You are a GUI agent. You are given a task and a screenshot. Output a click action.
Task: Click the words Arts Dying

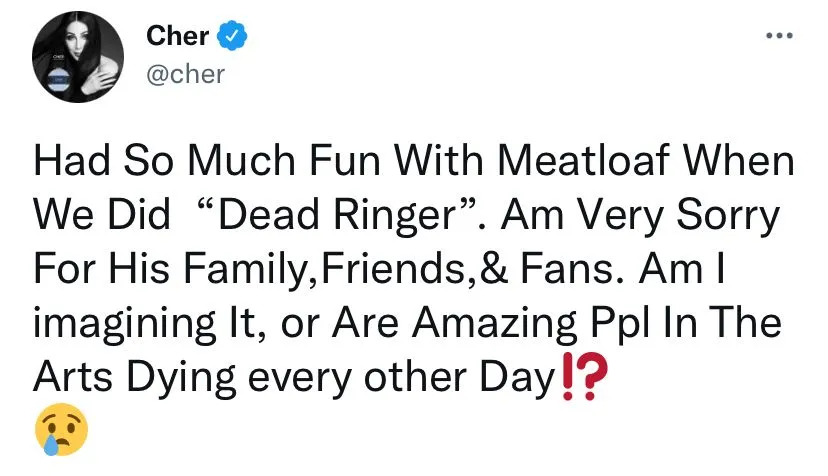134,378
